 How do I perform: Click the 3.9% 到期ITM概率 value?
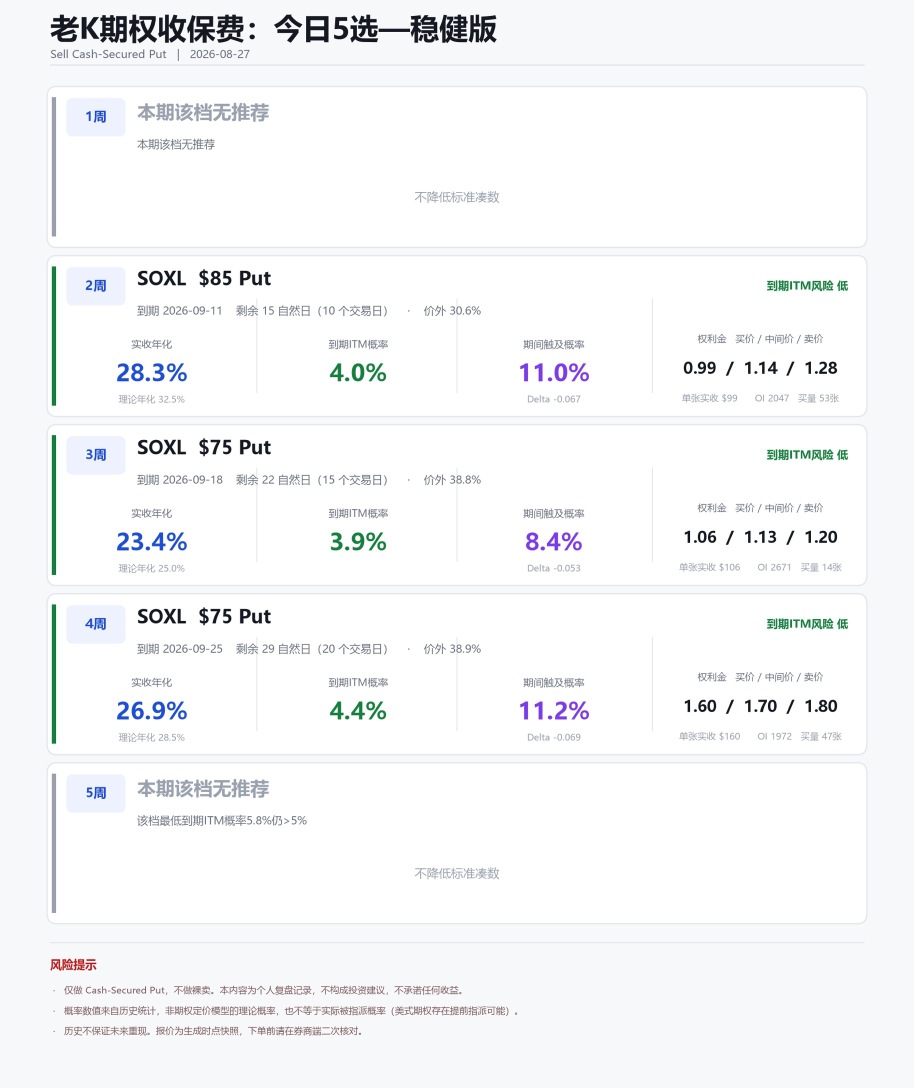coord(357,542)
